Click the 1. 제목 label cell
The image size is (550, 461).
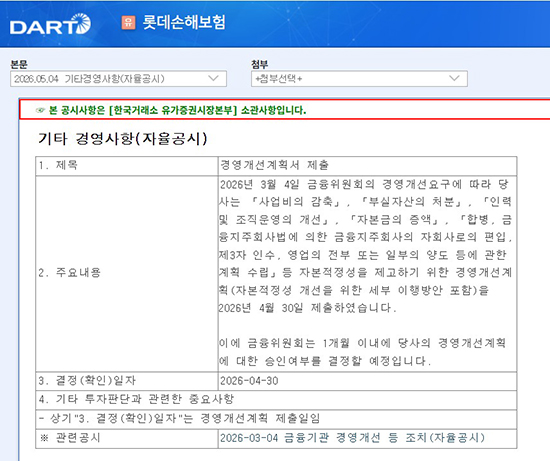tap(127, 166)
